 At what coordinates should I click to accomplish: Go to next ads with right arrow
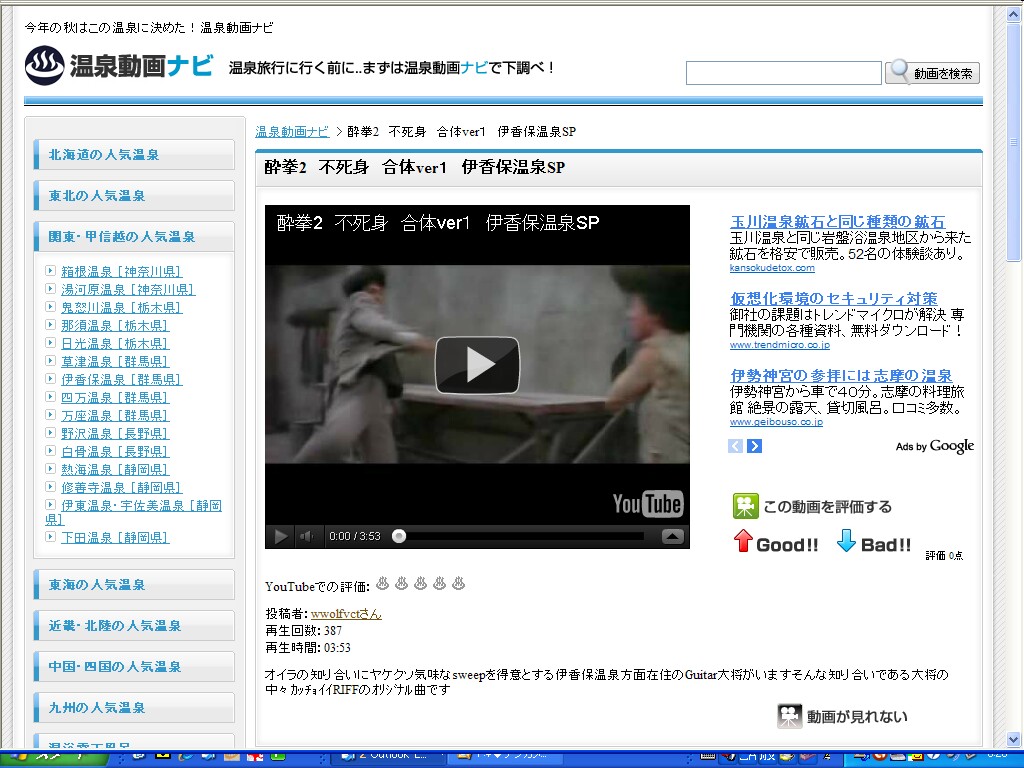point(754,446)
